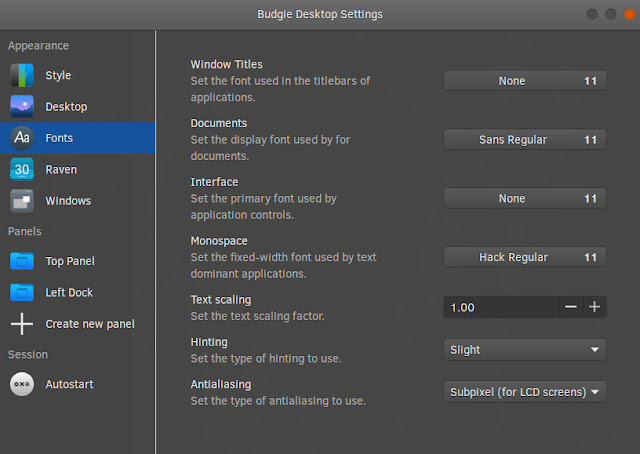Click the plus icon for new panel
The height and width of the screenshot is (454, 640).
tap(22, 324)
